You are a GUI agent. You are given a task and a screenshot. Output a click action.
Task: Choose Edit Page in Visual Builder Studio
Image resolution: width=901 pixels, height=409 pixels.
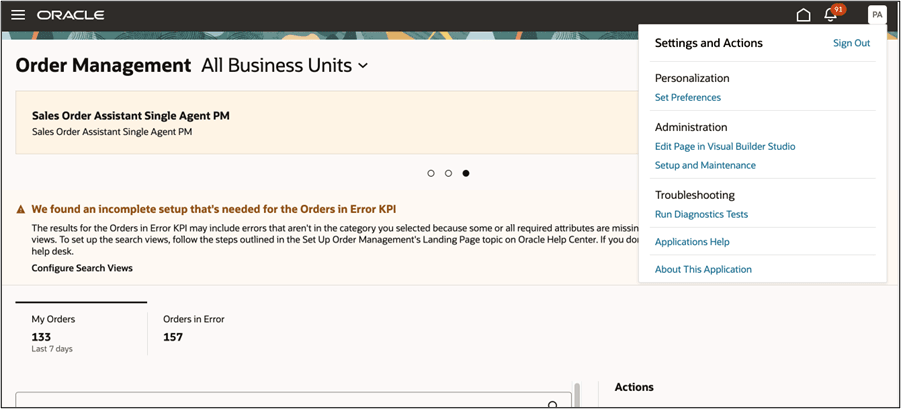(725, 146)
